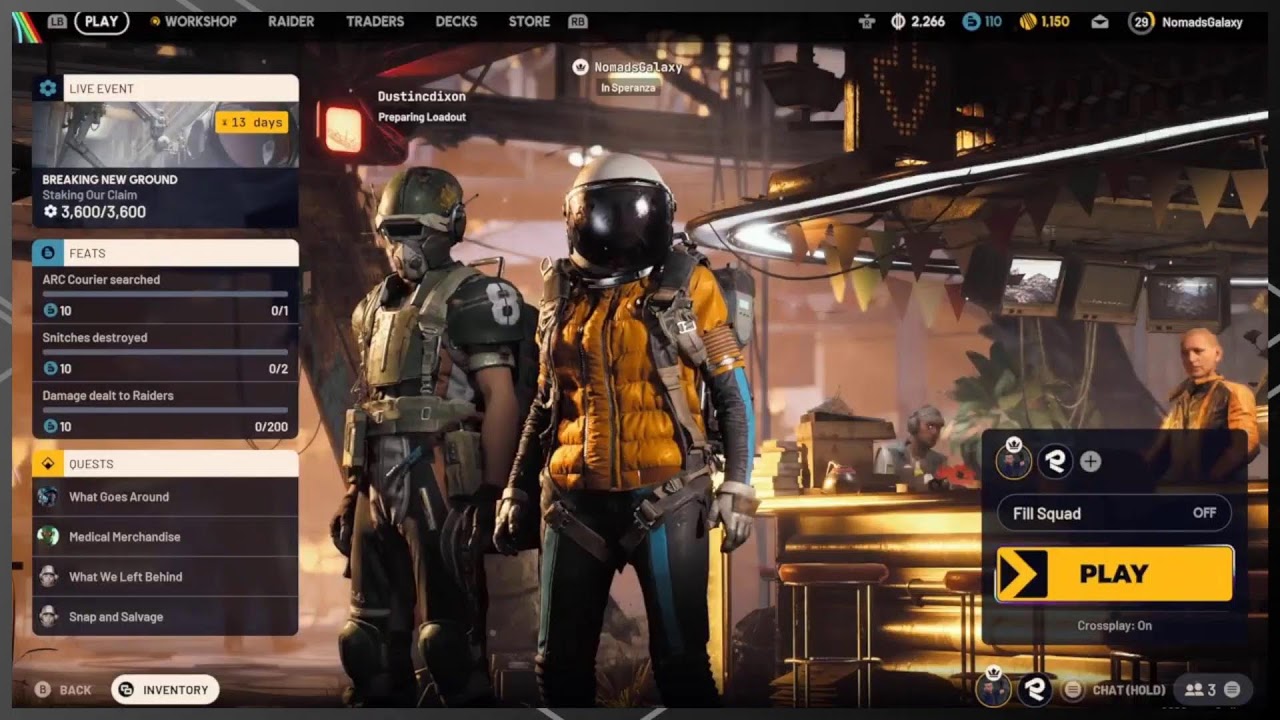
Task: Click the NomadsGalaxy In Speranza name tag
Action: (628, 77)
